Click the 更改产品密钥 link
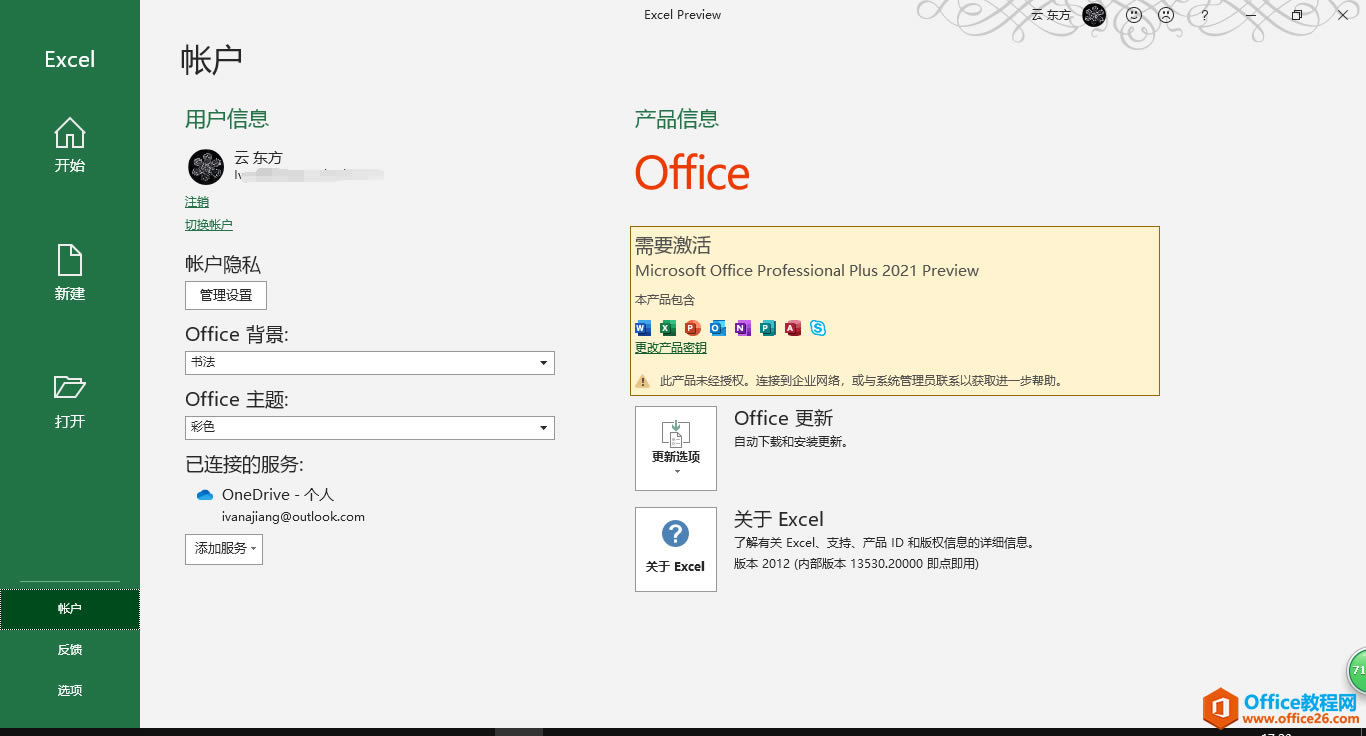This screenshot has width=1366, height=736. click(x=669, y=347)
